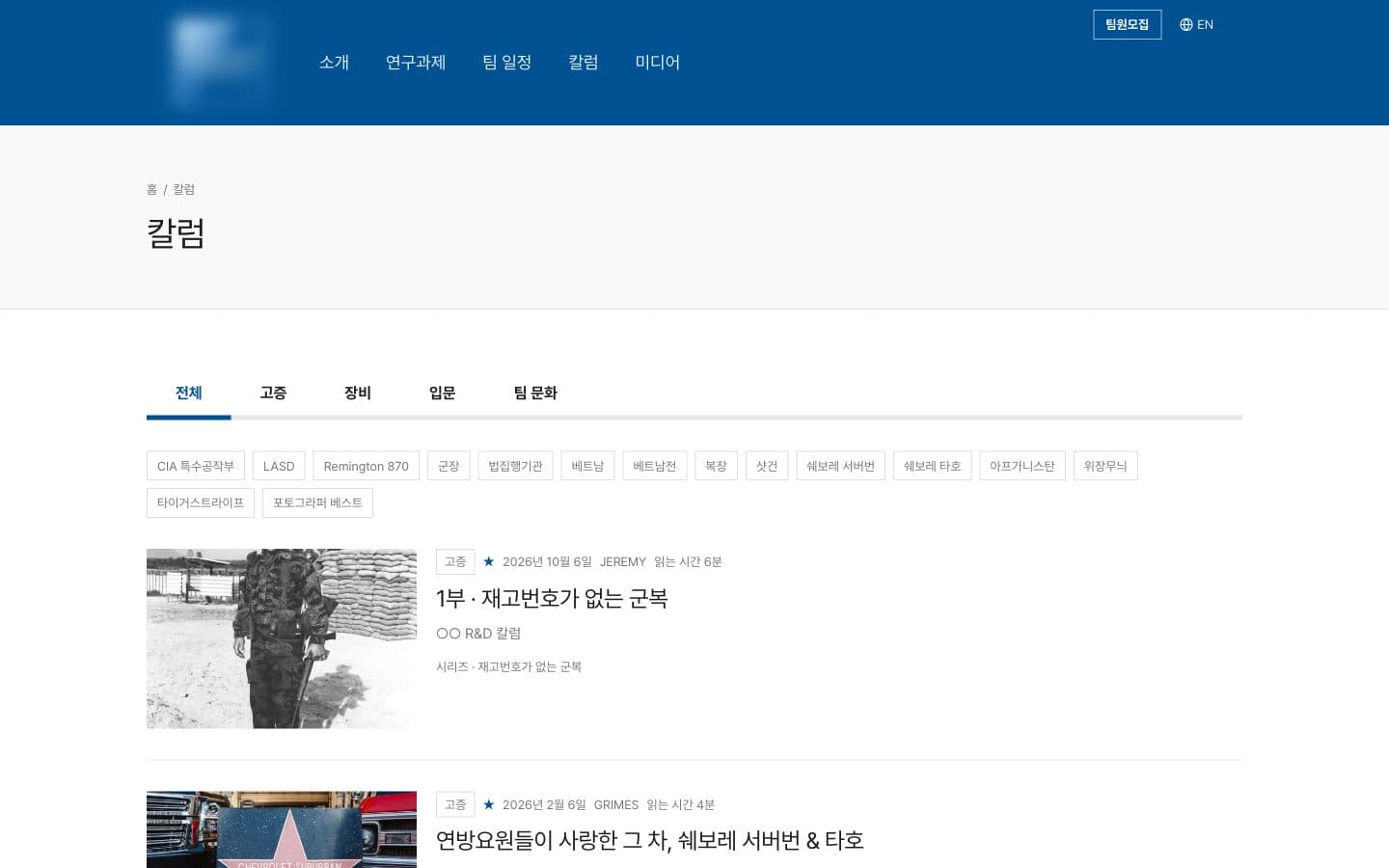Filter by LASD tag
The height and width of the screenshot is (868, 1389).
pos(279,466)
